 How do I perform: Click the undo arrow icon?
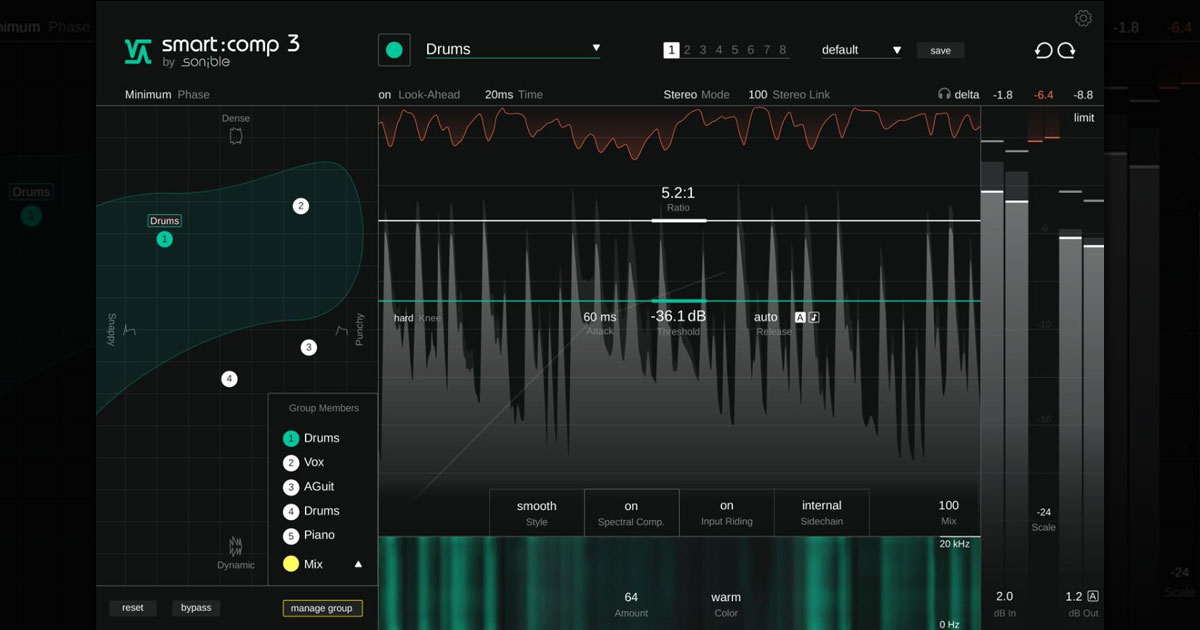point(1043,50)
